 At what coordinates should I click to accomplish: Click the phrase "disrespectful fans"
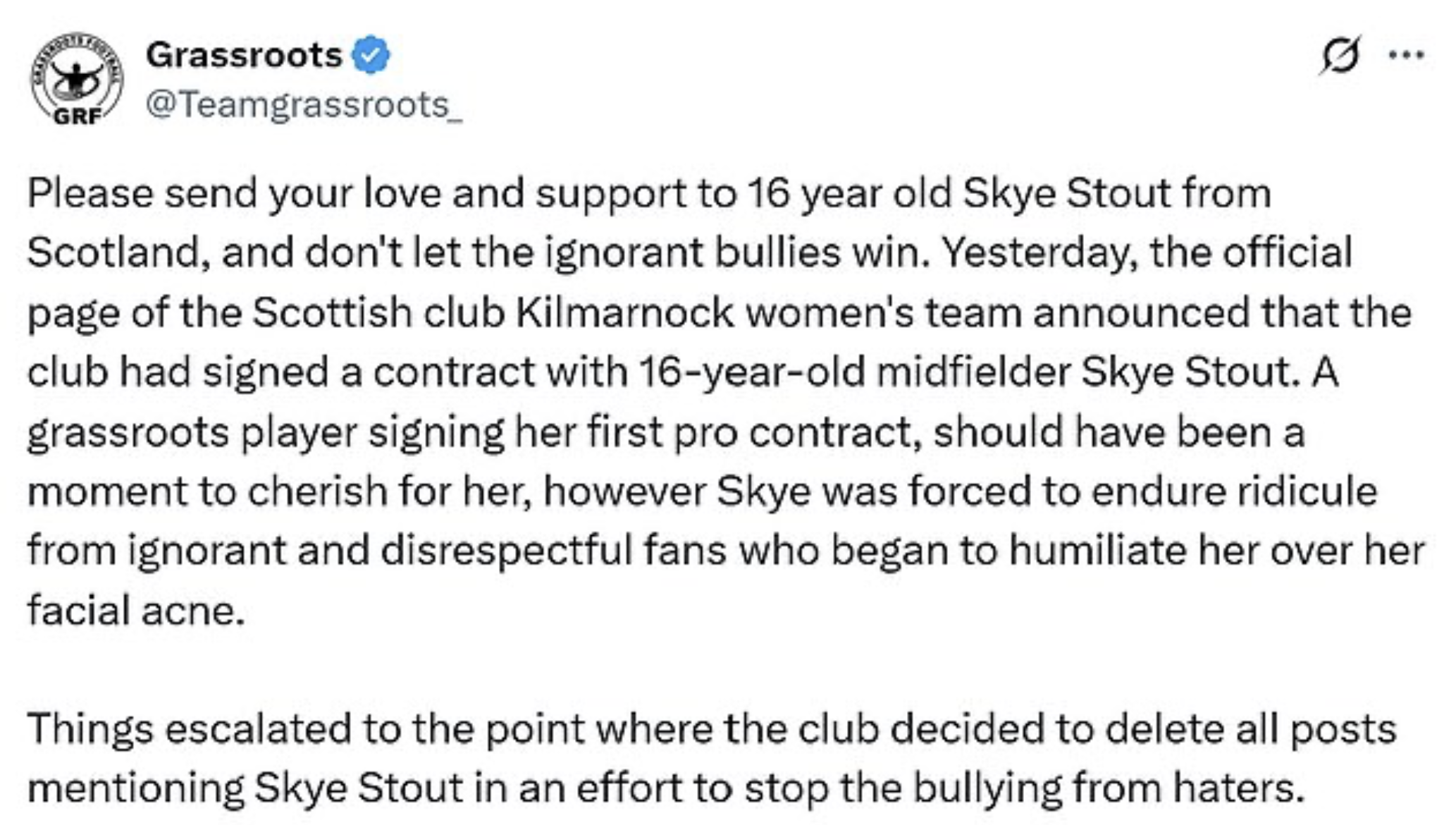[553, 550]
